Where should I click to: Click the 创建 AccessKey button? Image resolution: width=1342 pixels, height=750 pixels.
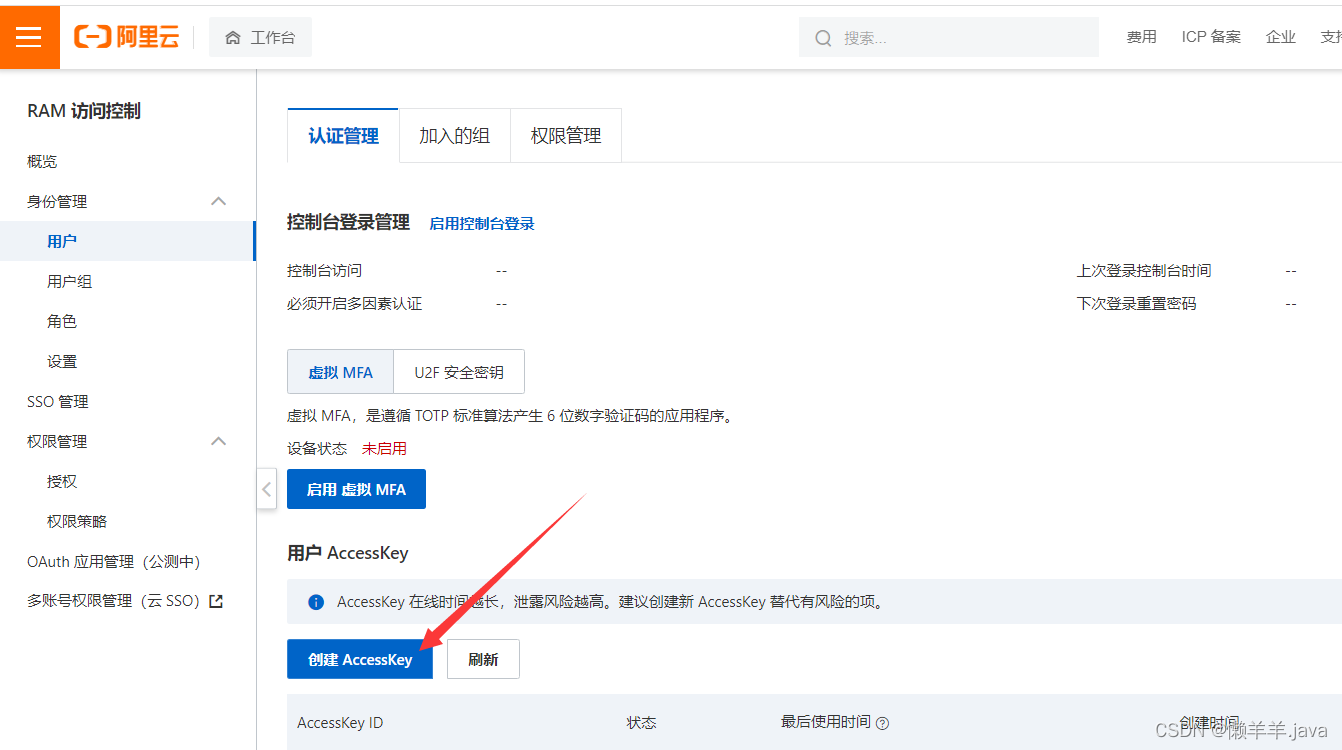pyautogui.click(x=360, y=659)
